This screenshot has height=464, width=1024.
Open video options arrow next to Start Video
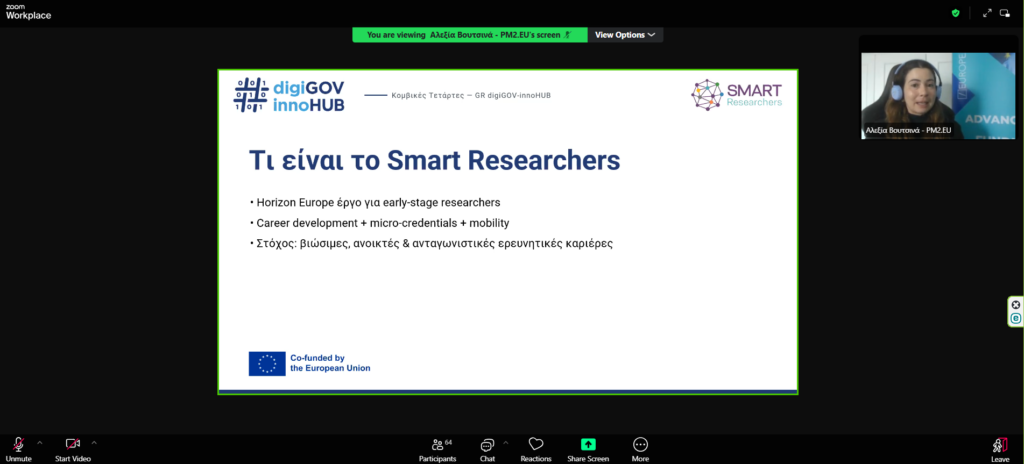coord(94,442)
